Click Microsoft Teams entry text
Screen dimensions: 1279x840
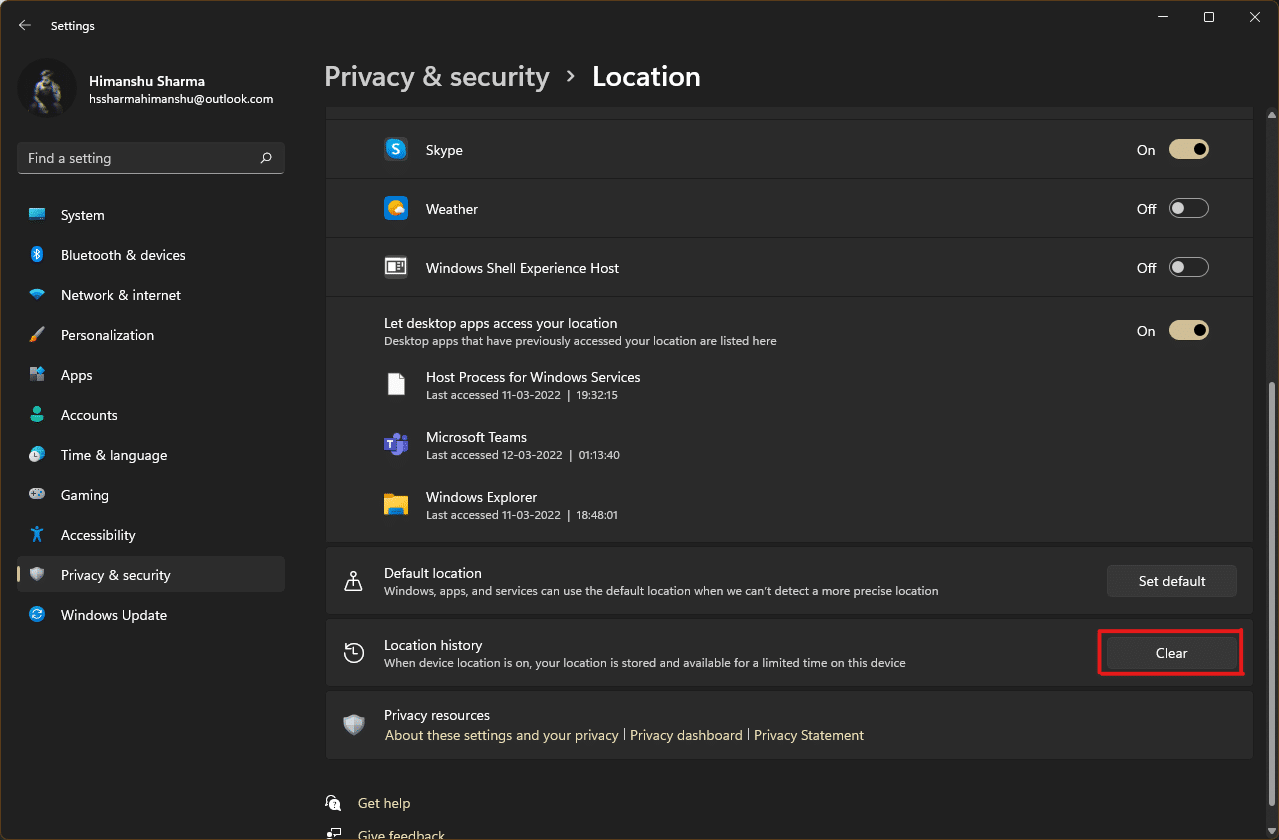tap(476, 437)
